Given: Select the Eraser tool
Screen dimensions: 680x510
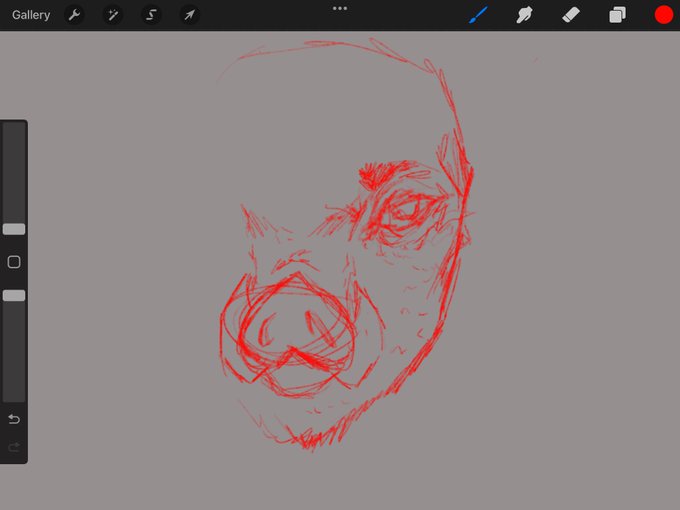Looking at the screenshot, I should coord(571,15).
